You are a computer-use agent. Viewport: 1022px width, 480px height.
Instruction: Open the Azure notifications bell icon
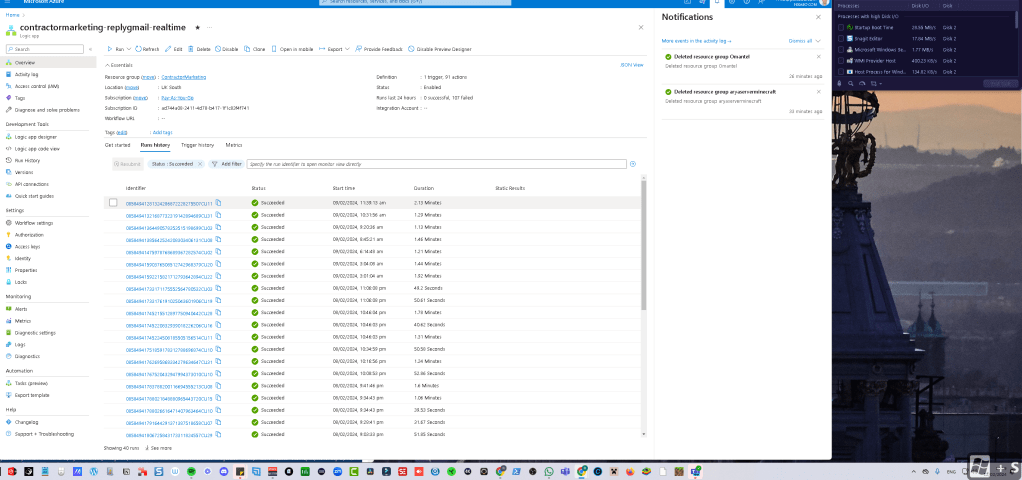click(x=717, y=3)
